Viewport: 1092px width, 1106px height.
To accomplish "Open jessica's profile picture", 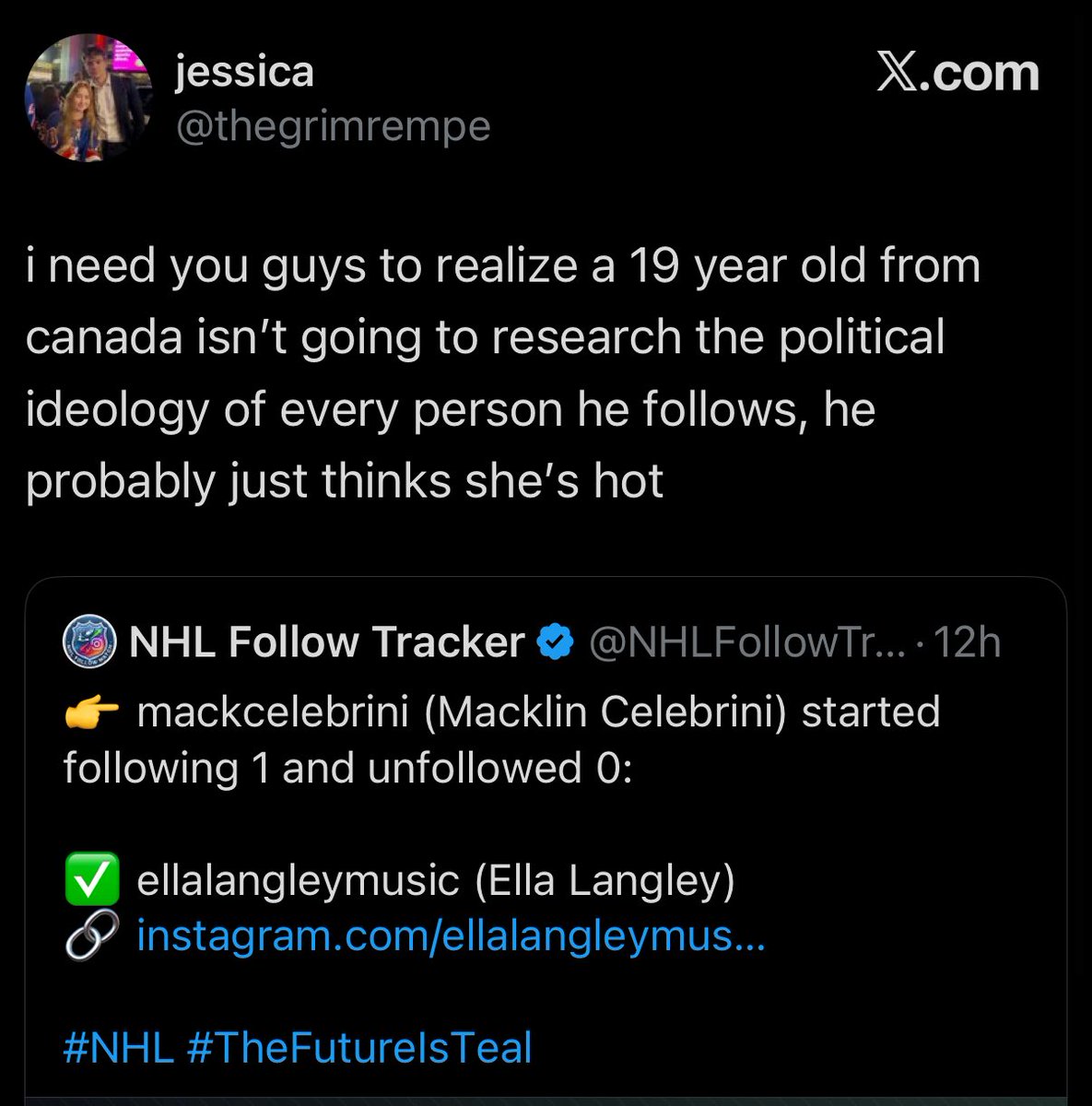I will 87,98.
